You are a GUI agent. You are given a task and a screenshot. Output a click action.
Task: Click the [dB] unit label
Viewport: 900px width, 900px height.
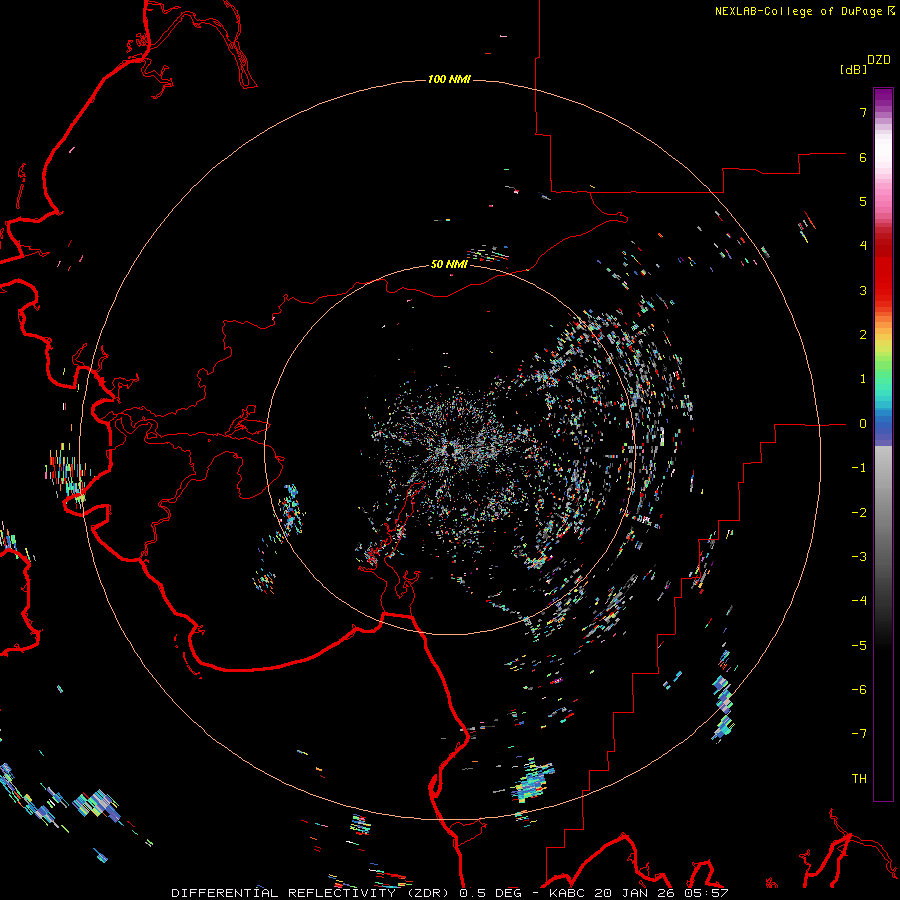click(854, 69)
